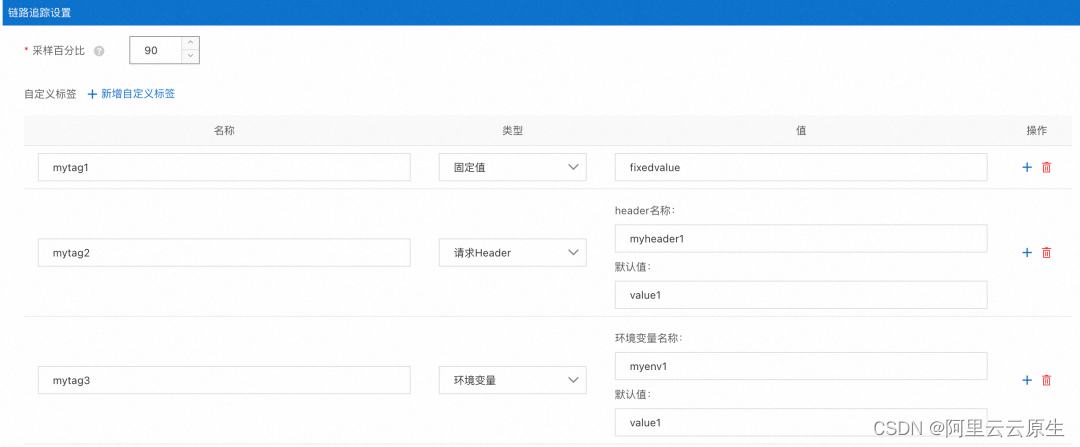Click the 操作 column header

pyautogui.click(x=1037, y=130)
